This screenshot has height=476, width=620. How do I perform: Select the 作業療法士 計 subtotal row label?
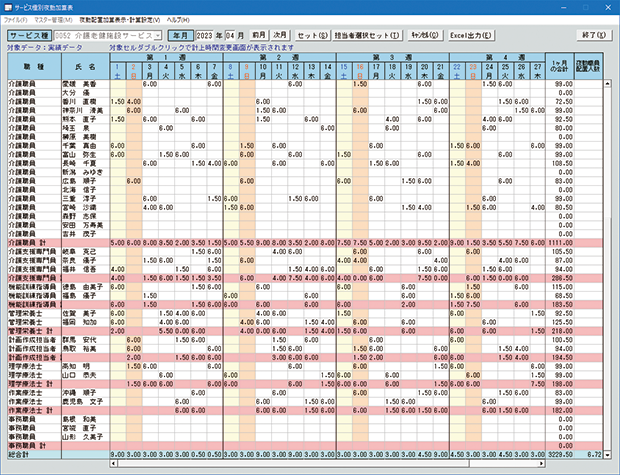pos(34,410)
